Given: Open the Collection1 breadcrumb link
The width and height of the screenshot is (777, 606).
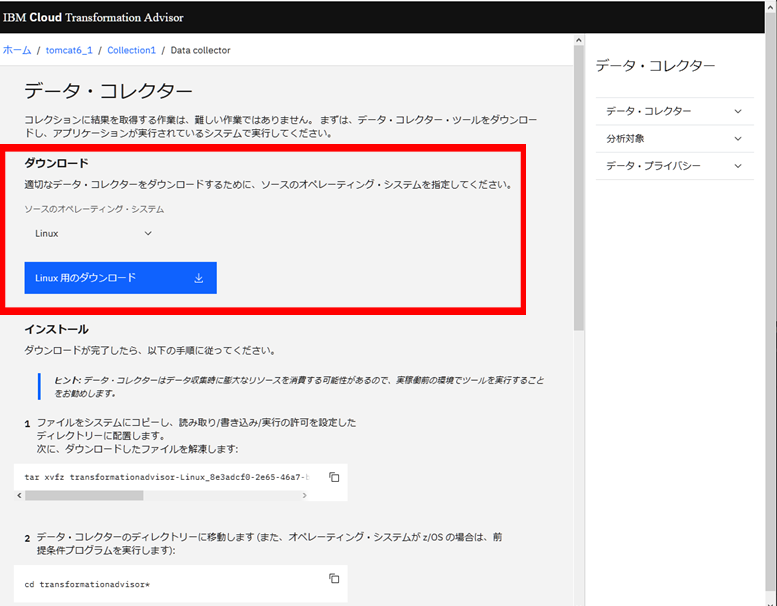Looking at the screenshot, I should 131,50.
